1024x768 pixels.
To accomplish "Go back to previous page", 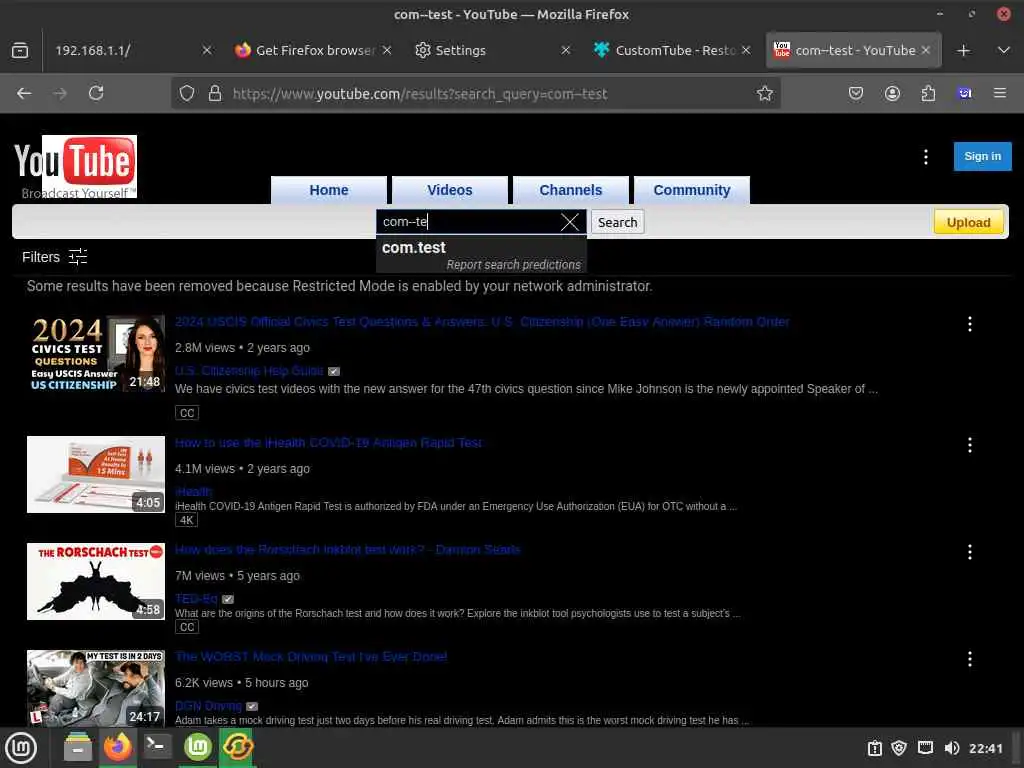I will point(24,93).
